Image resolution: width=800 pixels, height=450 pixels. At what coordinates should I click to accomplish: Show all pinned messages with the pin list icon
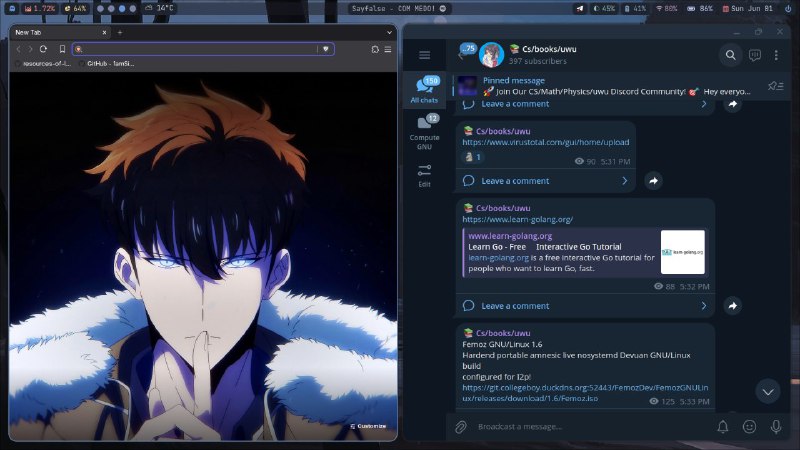click(x=776, y=86)
